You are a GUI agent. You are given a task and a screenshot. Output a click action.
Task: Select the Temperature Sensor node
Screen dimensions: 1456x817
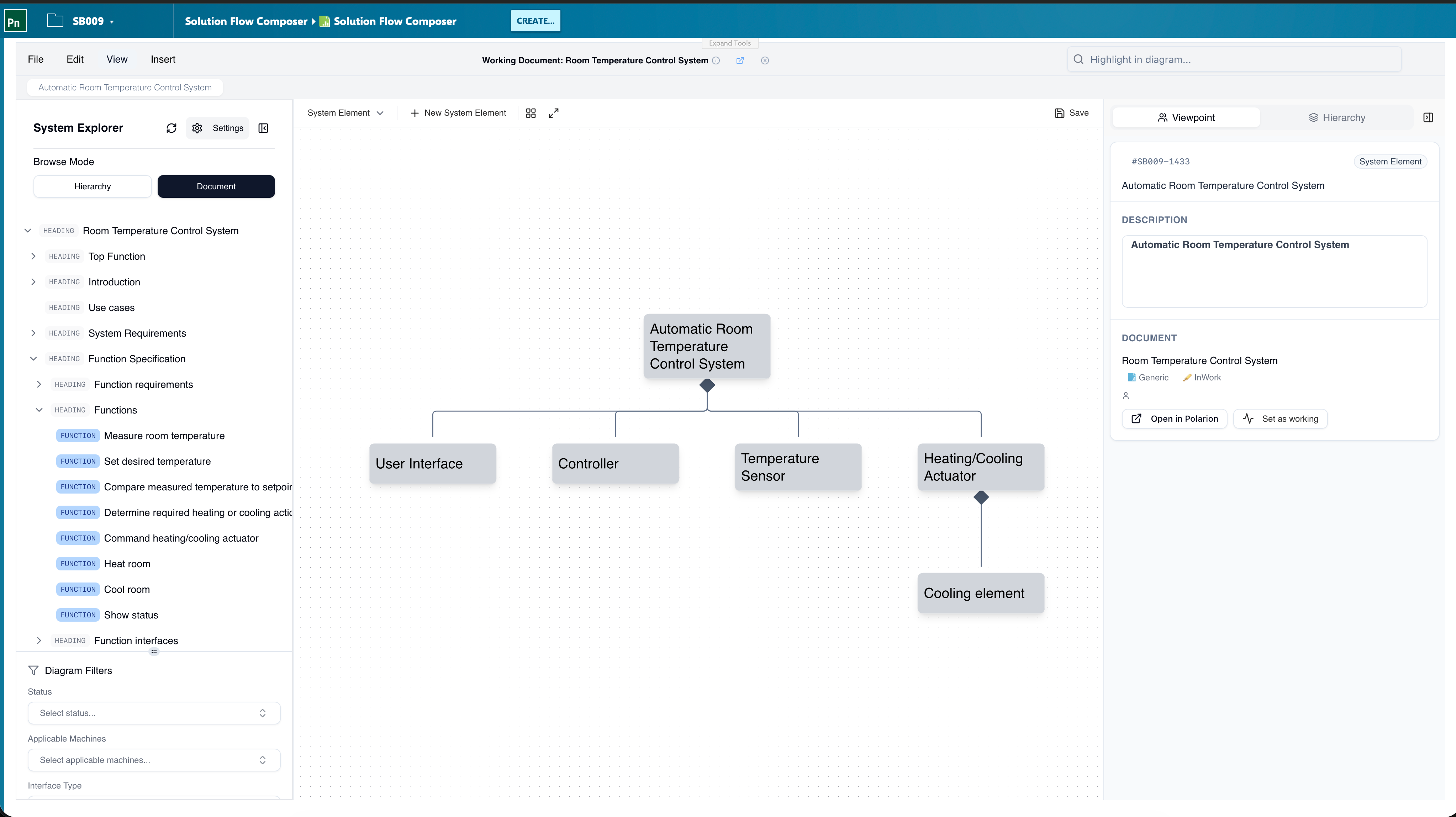pos(798,467)
